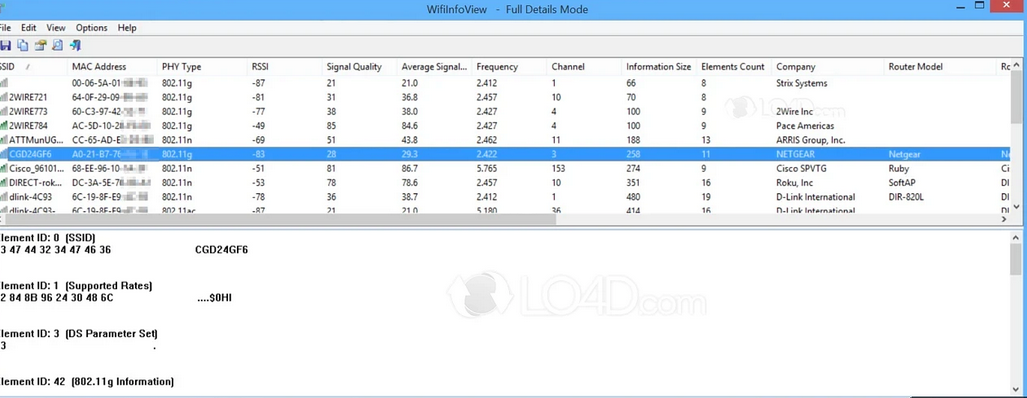The width and height of the screenshot is (1027, 398).
Task: Click the Element ID: 3 (DS Parameter Set) heading
Action: point(79,334)
